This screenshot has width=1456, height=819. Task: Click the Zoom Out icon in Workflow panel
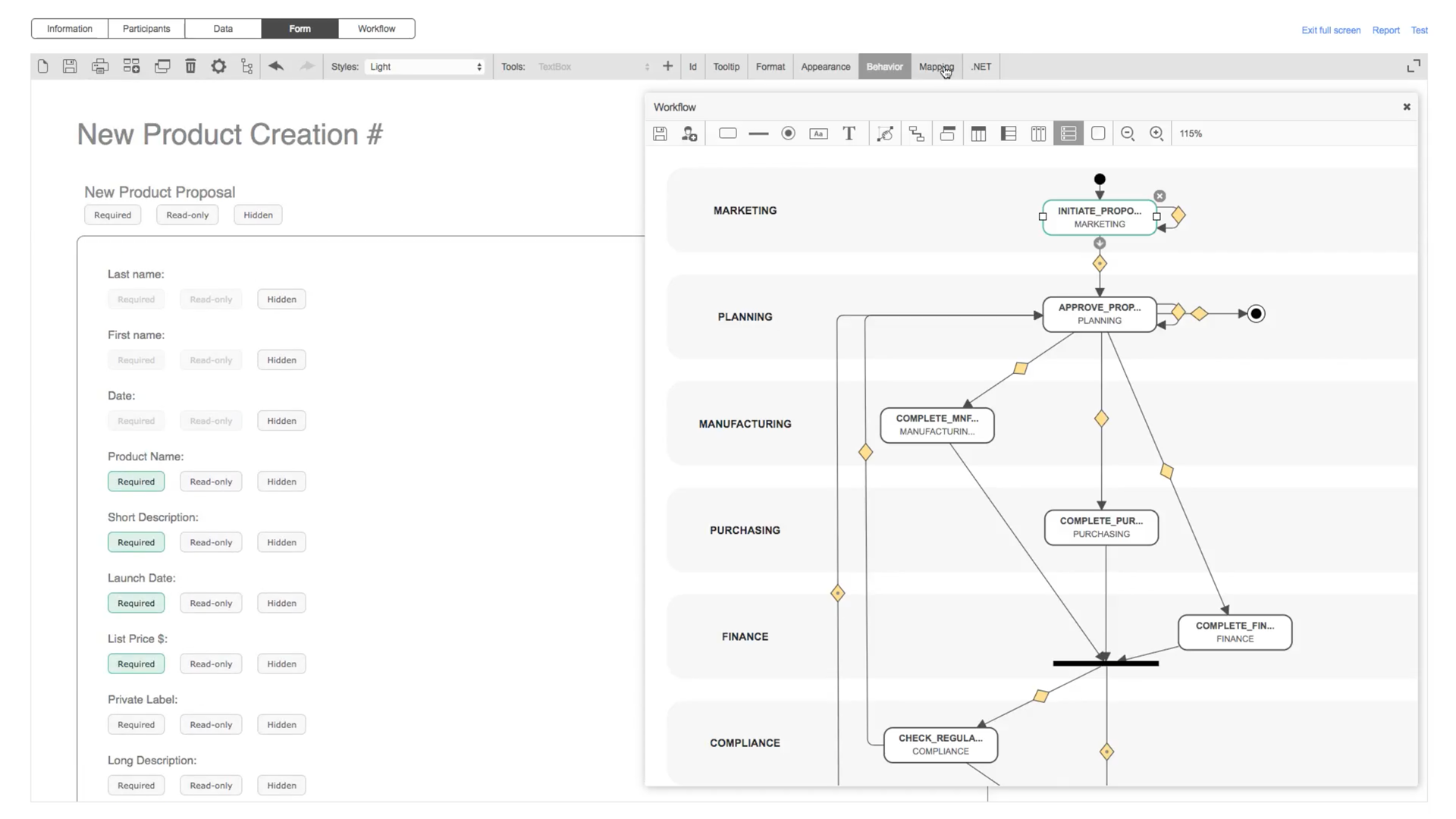point(1128,133)
